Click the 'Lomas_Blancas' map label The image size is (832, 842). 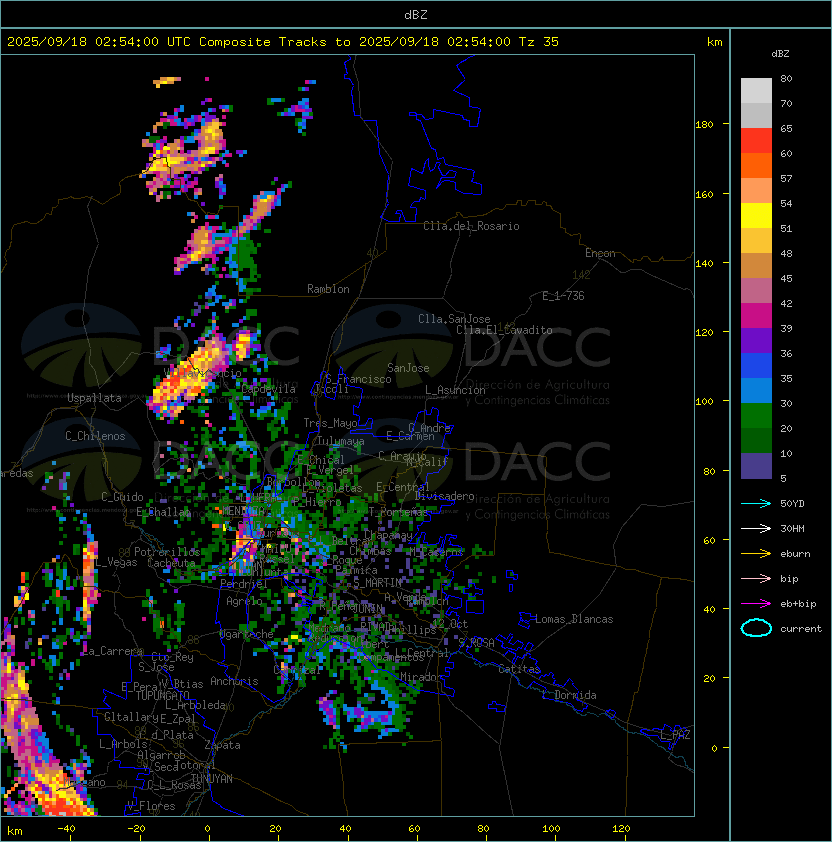tap(574, 619)
